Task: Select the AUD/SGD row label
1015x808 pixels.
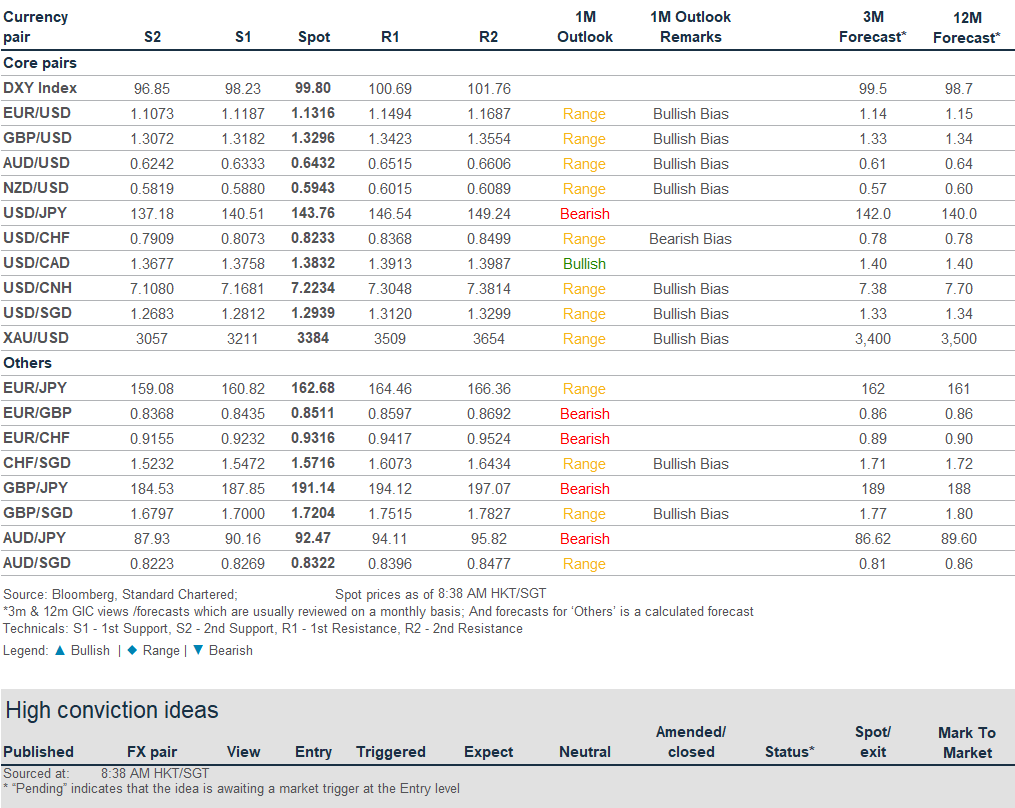Action: (37, 563)
